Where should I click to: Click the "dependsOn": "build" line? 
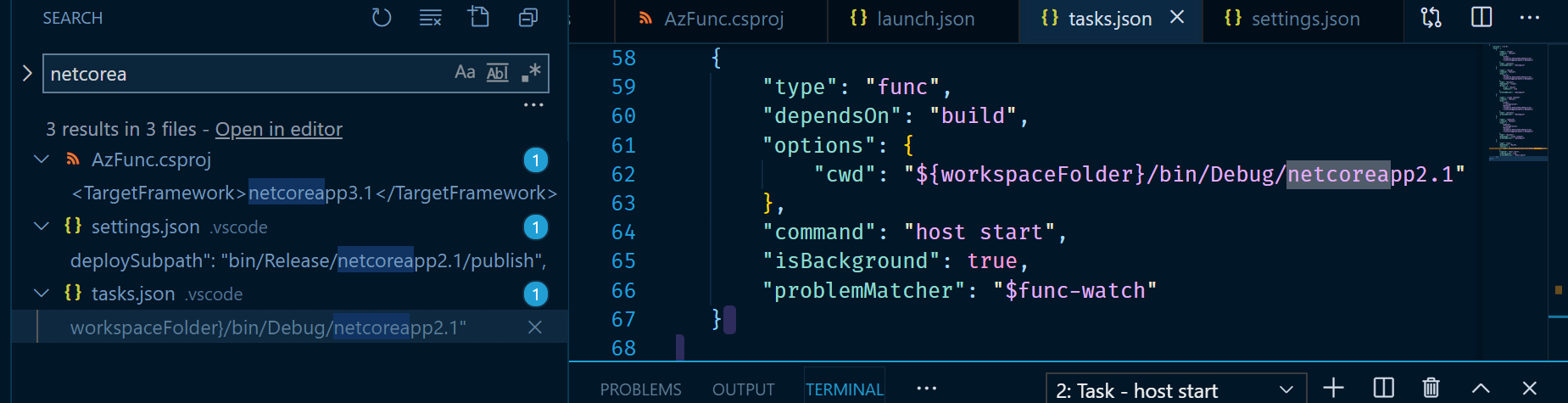[x=896, y=116]
